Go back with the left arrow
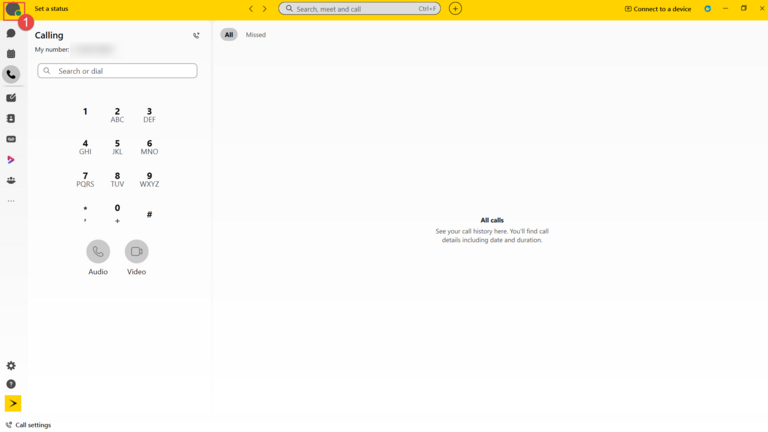Screen dimensions: 768x432 point(251,9)
